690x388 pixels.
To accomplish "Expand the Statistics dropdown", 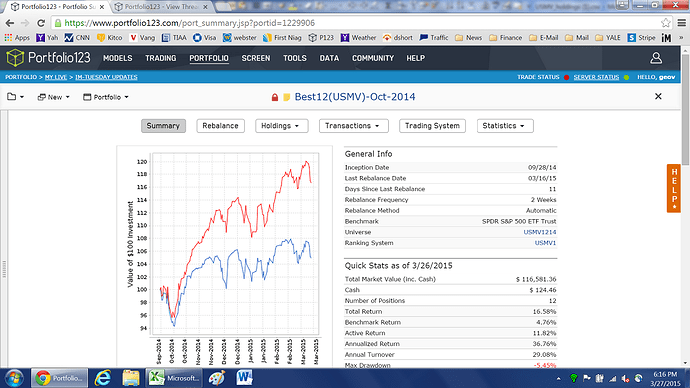I will pos(505,126).
